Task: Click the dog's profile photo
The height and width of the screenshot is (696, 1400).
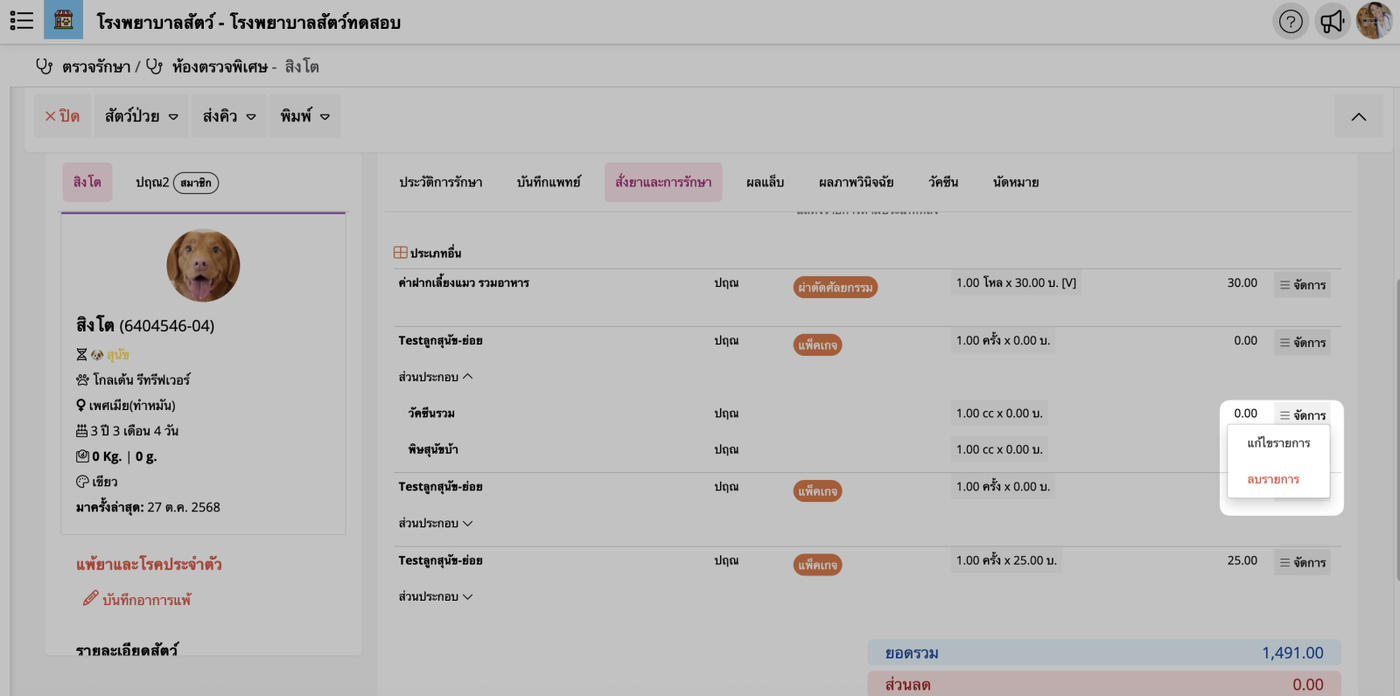Action: 203,266
